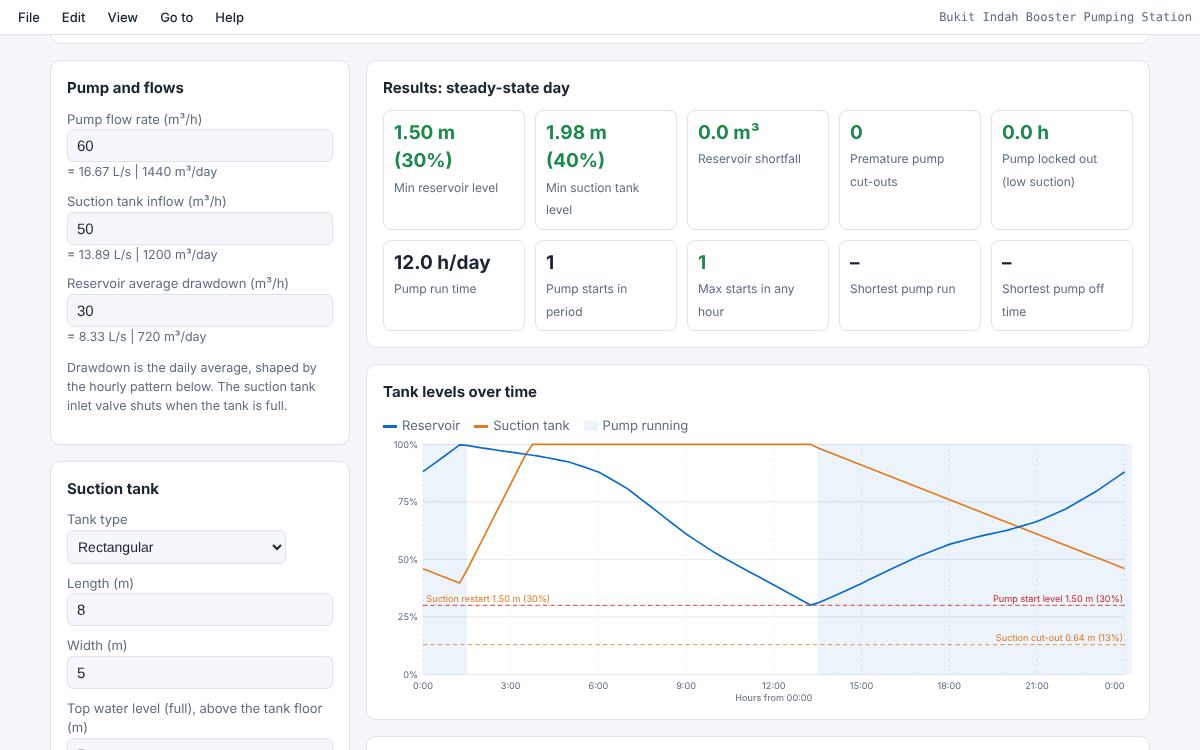Toggle the Pump running legend entry
Image resolution: width=1200 pixels, height=750 pixels.
pyautogui.click(x=636, y=426)
